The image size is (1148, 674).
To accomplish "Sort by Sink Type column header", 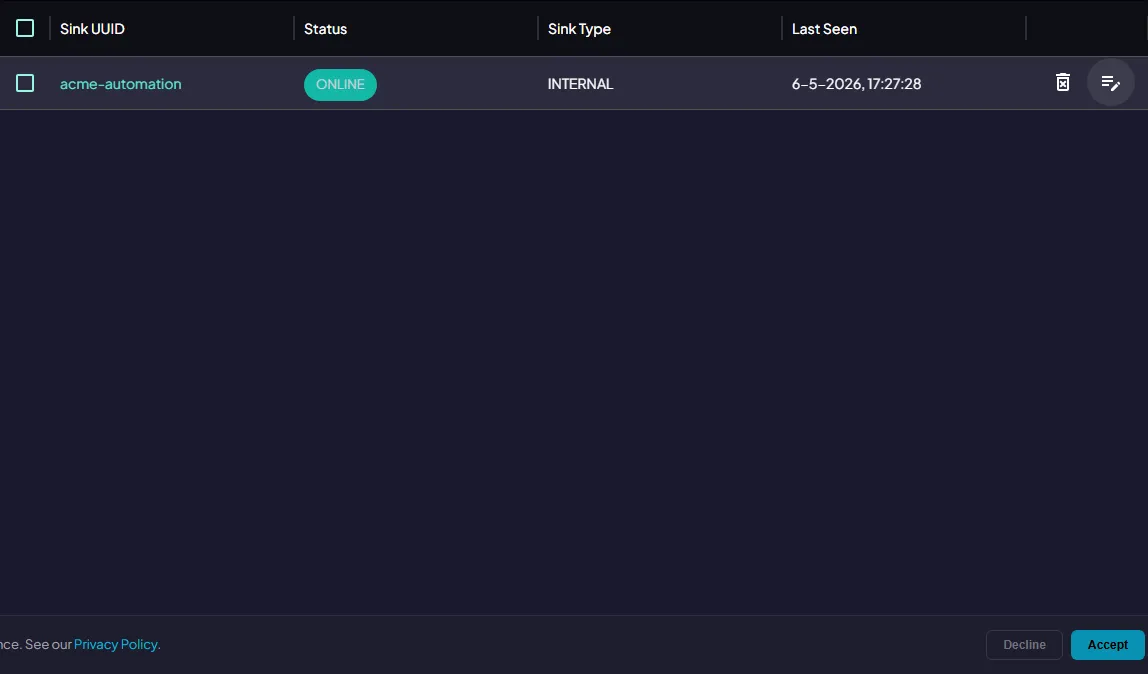I will (579, 29).
